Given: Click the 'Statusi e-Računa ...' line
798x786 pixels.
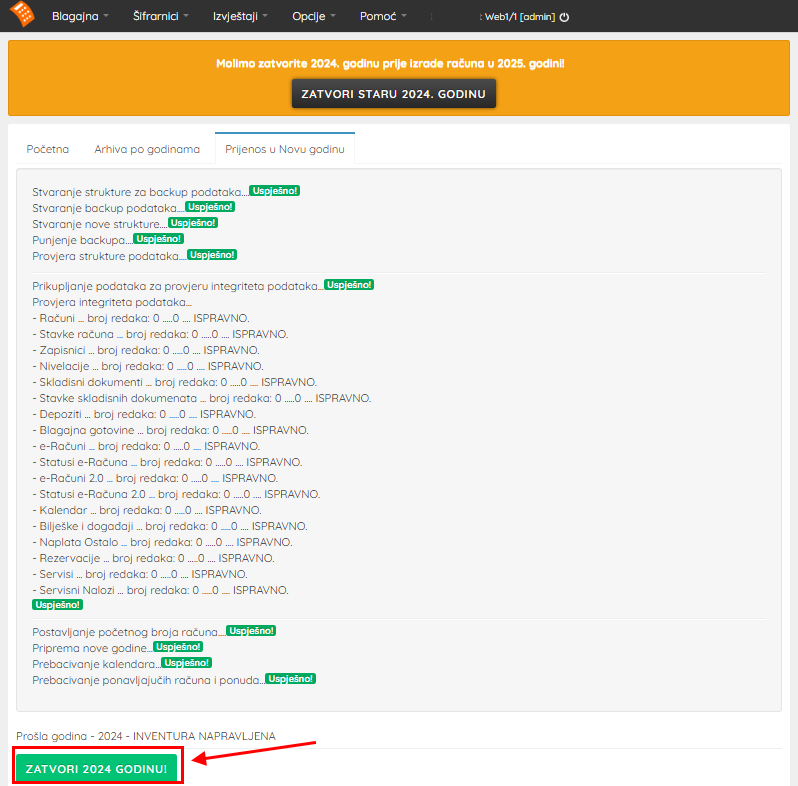Looking at the screenshot, I should [167, 462].
